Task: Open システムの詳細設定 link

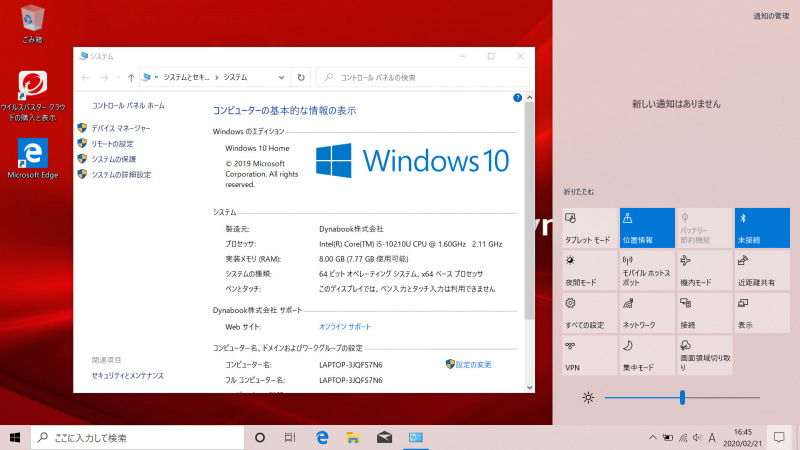Action: pos(121,174)
